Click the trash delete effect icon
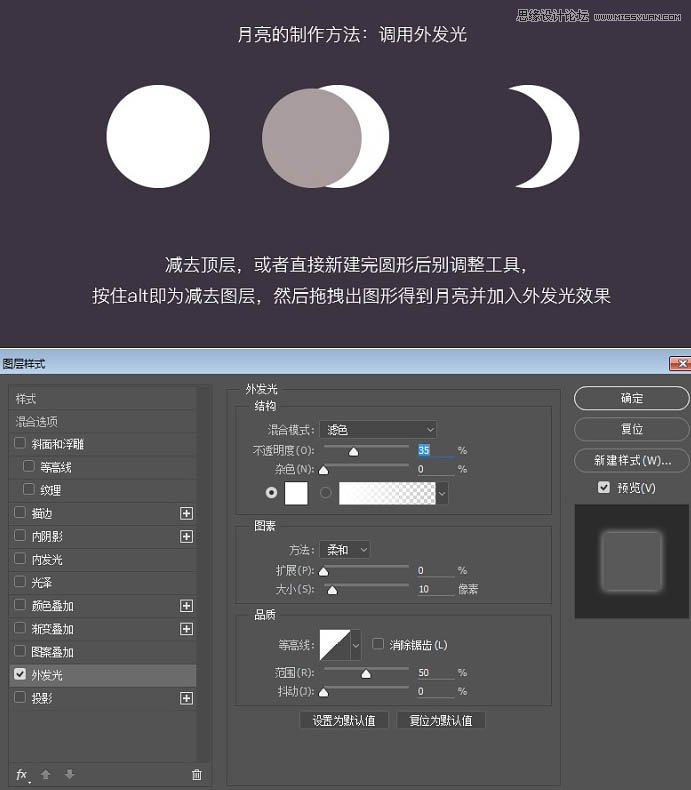This screenshot has height=790, width=691. pyautogui.click(x=197, y=775)
